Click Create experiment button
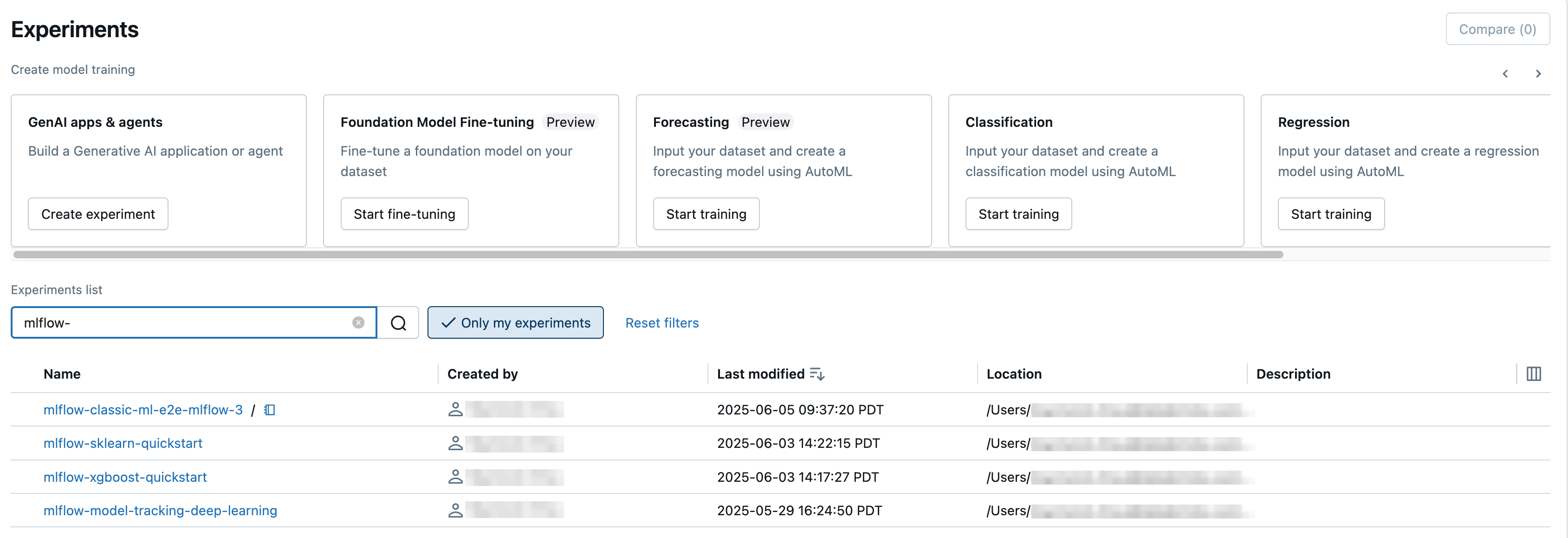This screenshot has height=538, width=1568. [98, 214]
